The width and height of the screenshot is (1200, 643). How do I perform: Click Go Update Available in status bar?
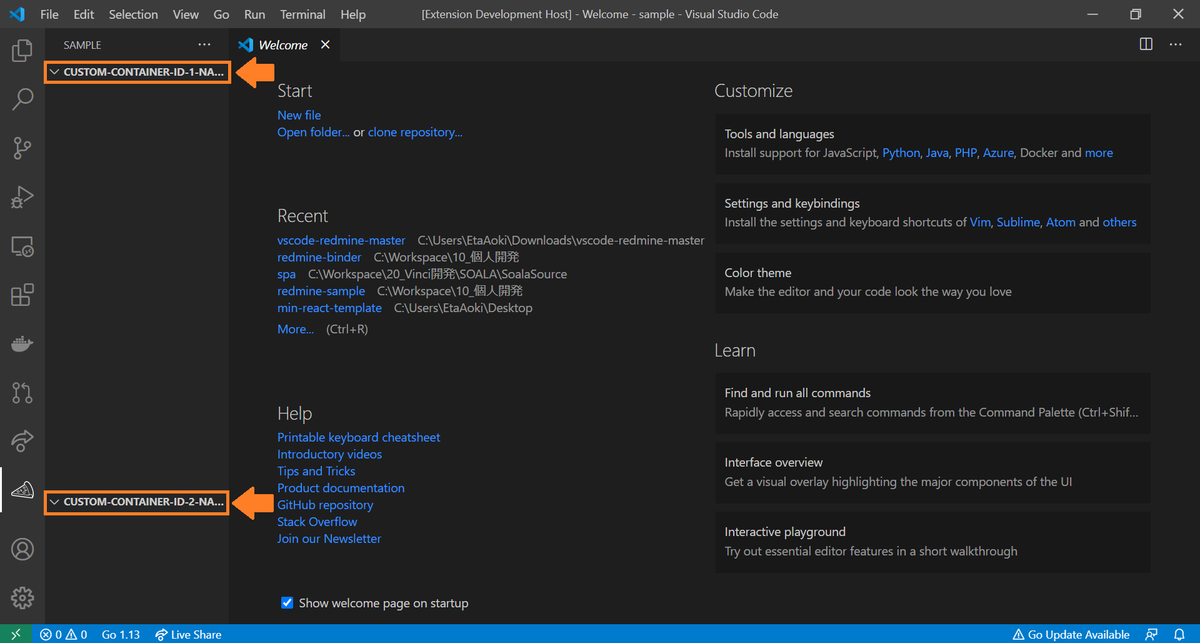pyautogui.click(x=1071, y=634)
